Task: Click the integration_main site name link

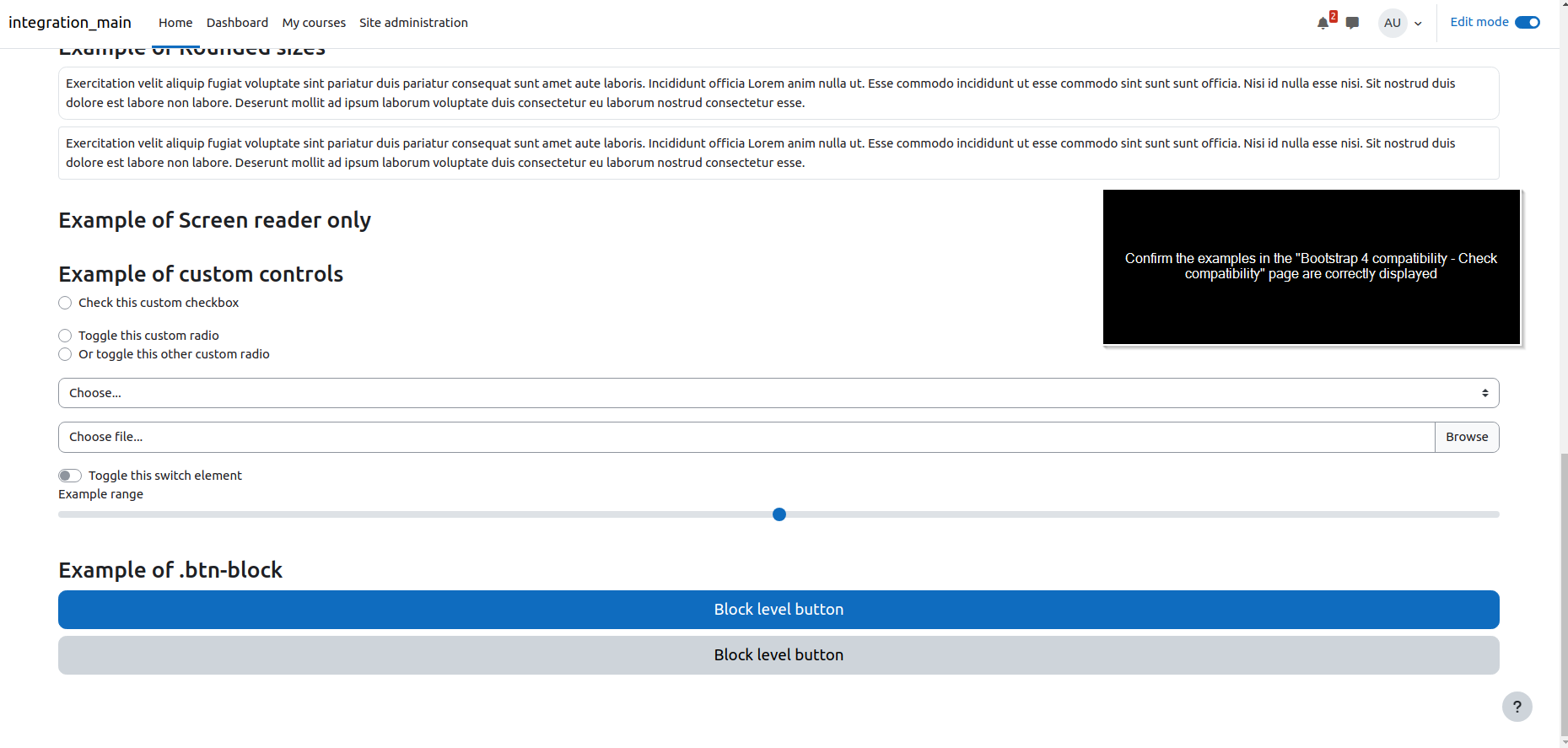Action: (70, 23)
